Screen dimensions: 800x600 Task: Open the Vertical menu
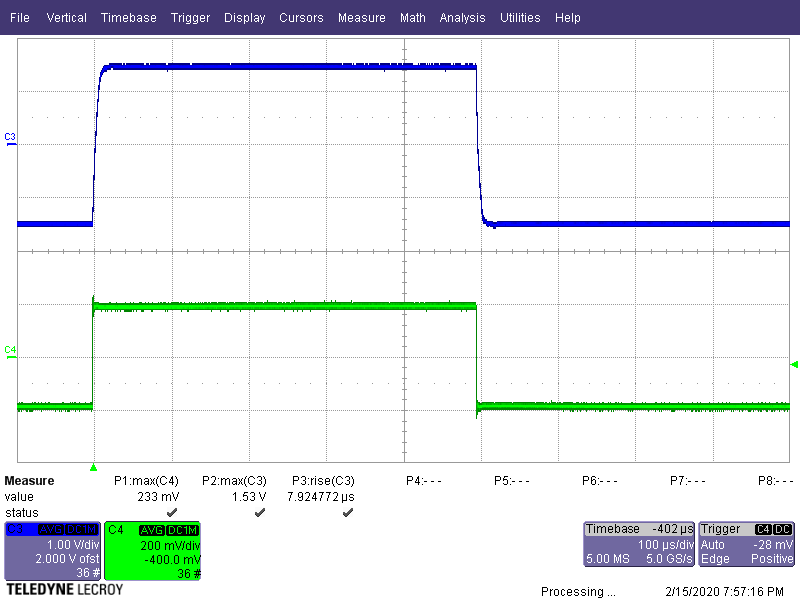(66, 18)
